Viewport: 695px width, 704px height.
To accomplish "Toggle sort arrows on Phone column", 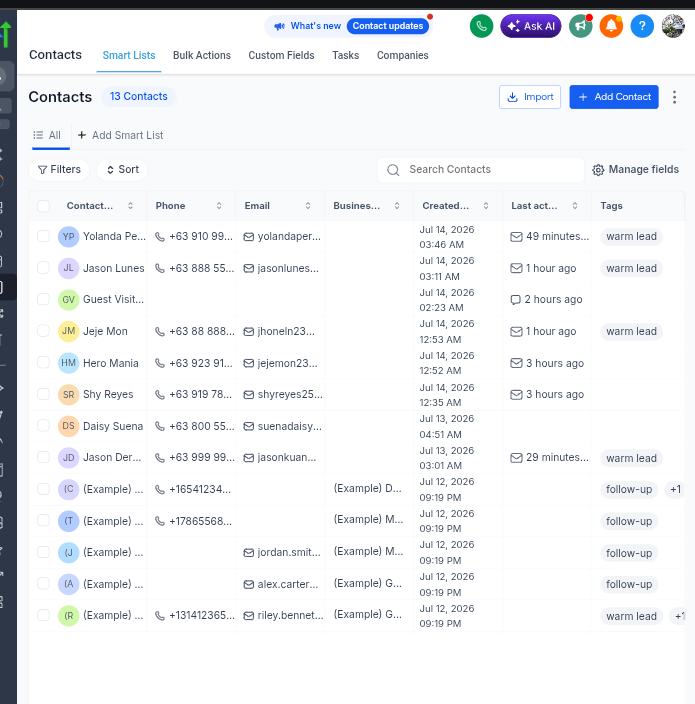I will point(219,206).
